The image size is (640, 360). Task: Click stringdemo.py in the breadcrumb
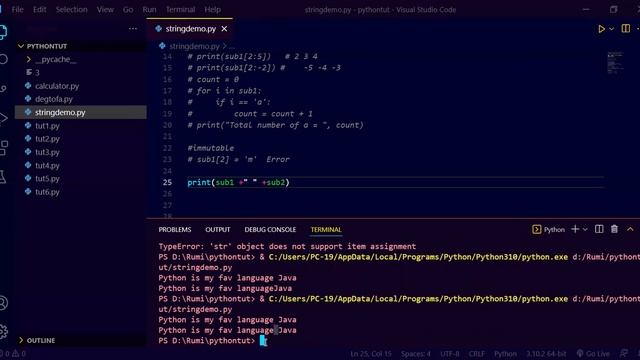coord(194,46)
